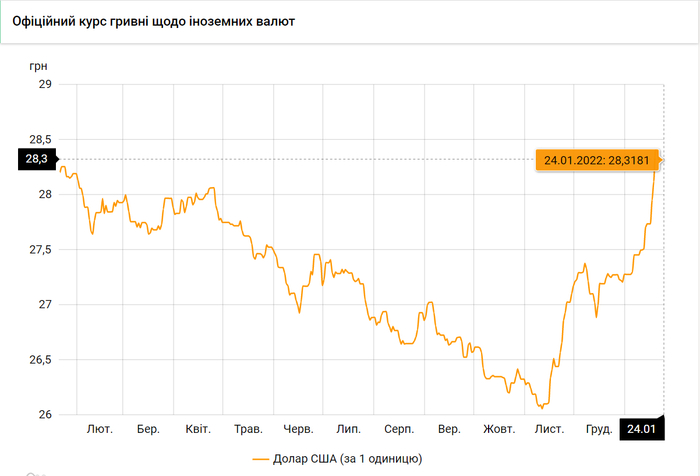Click the Груд. month axis label

pos(598,429)
